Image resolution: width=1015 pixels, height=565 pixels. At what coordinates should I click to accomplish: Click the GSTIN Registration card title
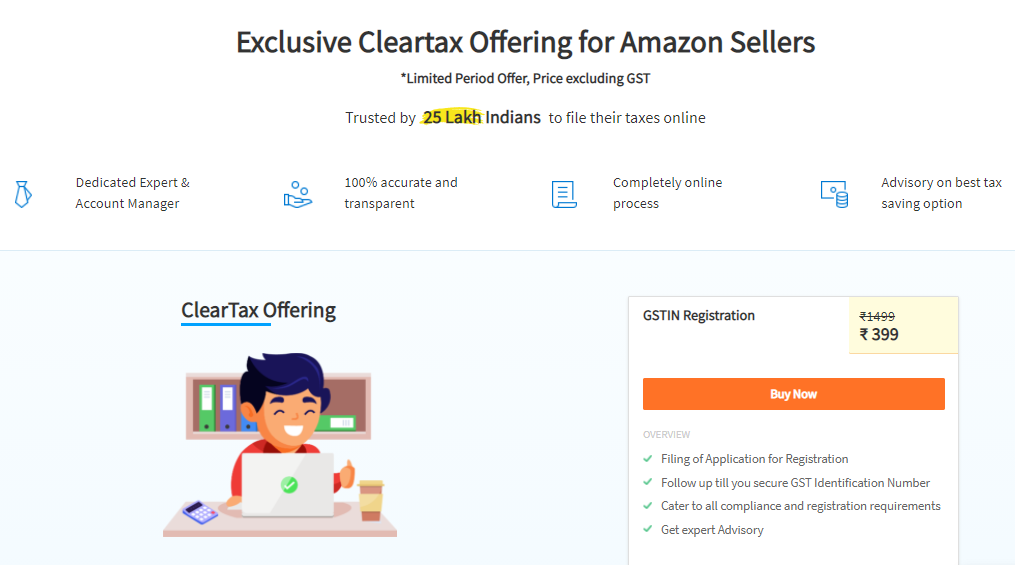click(x=699, y=316)
